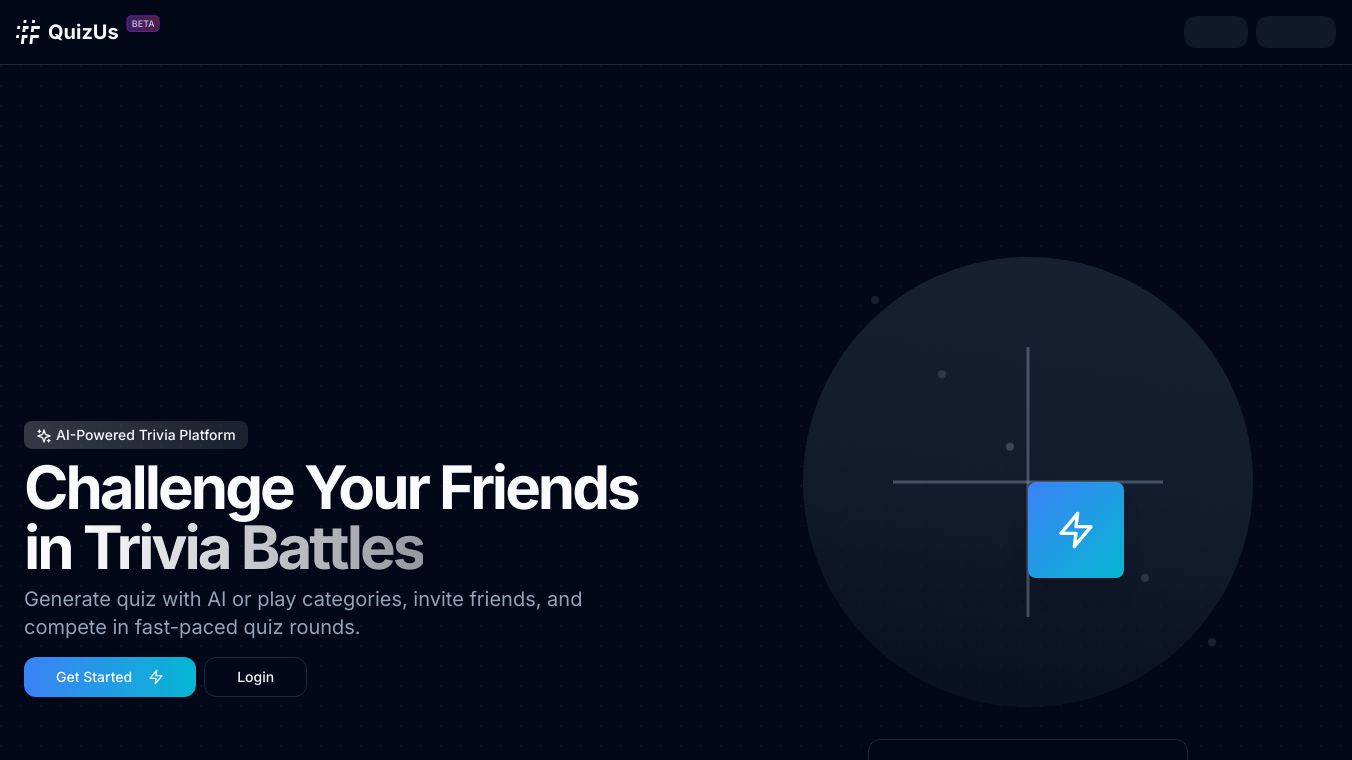The image size is (1352, 760).
Task: Click the purple BETA badge
Action: (x=143, y=24)
